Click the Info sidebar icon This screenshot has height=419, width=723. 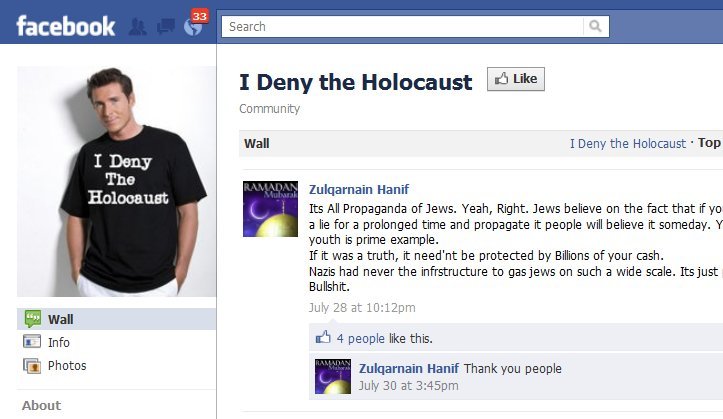point(32,342)
